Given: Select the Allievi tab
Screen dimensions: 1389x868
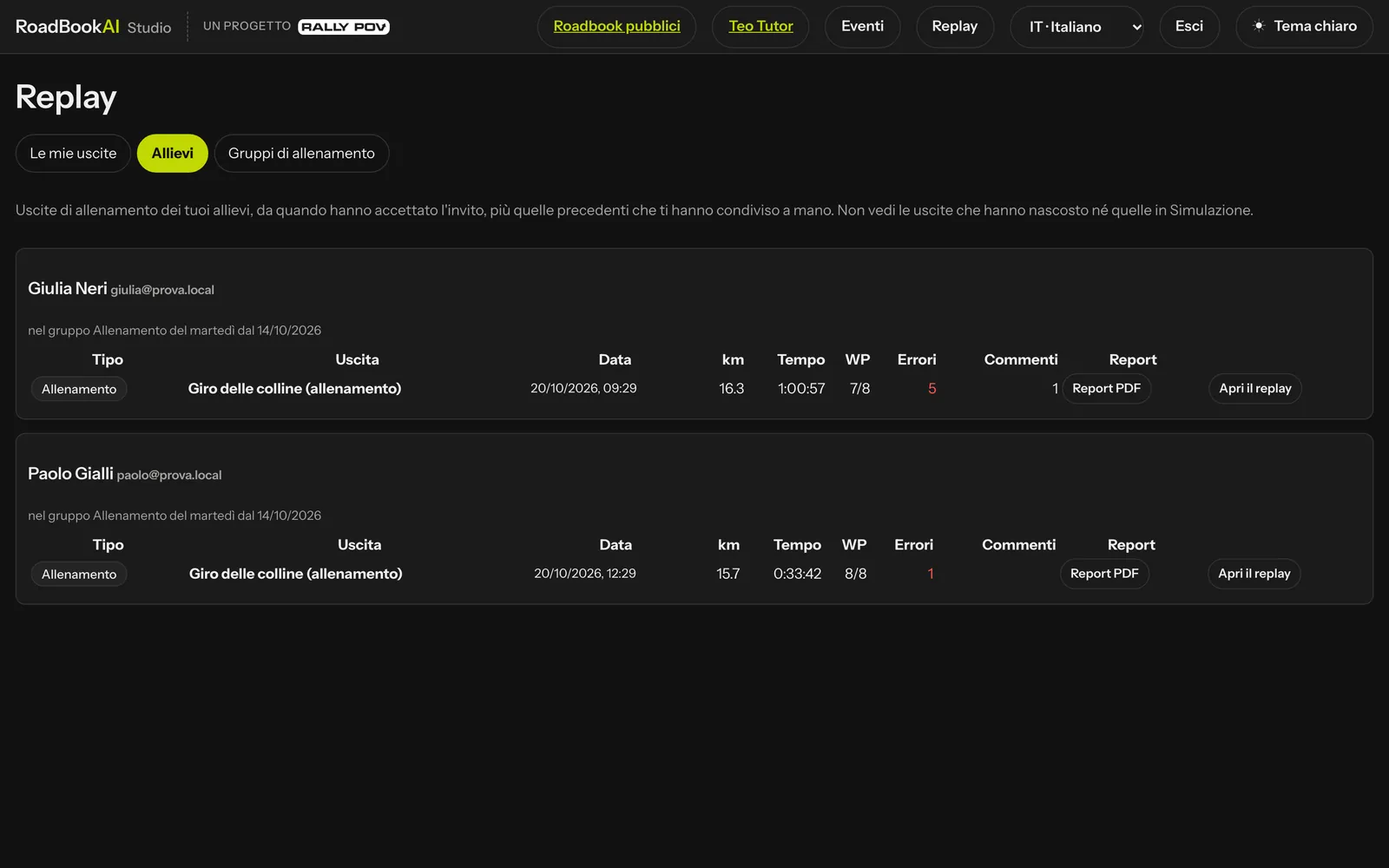Looking at the screenshot, I should click(173, 154).
